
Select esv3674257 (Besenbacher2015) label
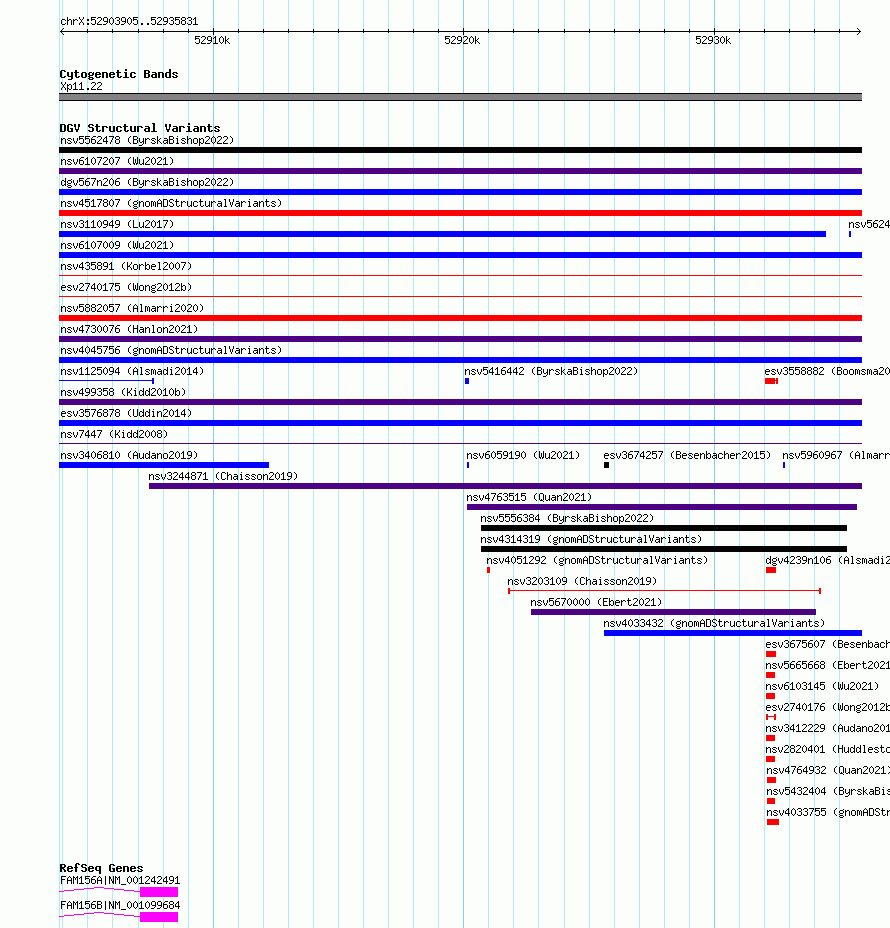click(x=687, y=455)
